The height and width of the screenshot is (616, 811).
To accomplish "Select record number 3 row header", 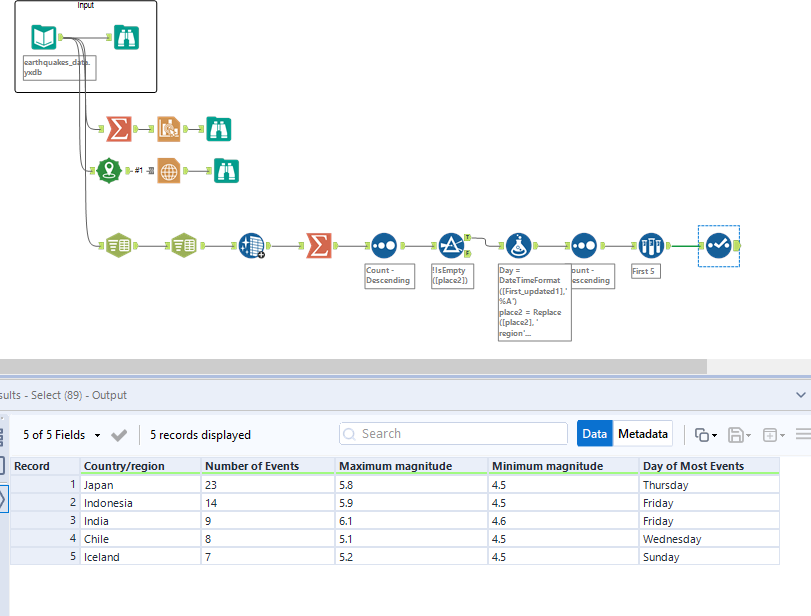I will [45, 521].
